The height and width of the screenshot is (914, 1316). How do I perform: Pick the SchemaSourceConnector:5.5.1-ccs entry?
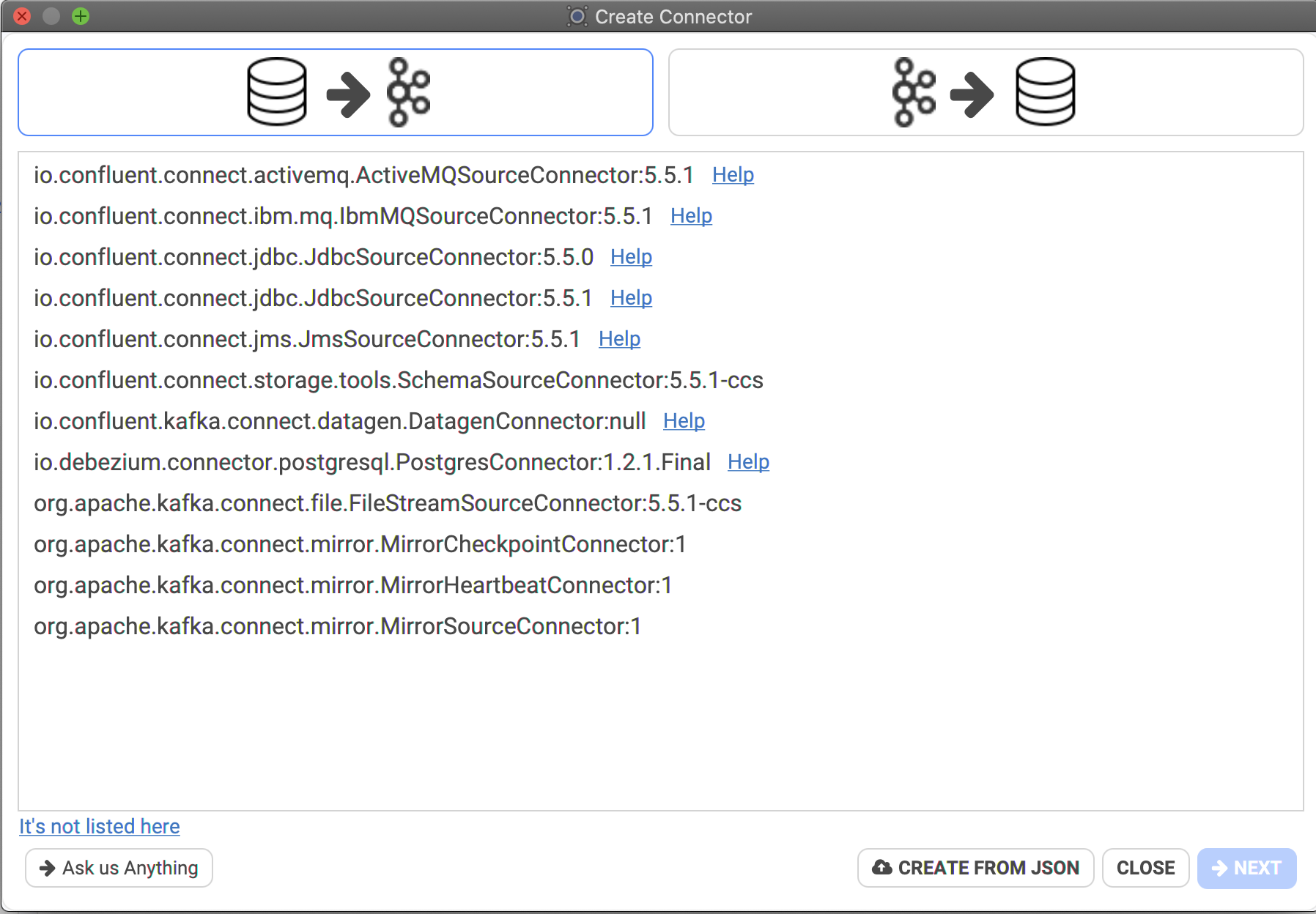tap(399, 380)
